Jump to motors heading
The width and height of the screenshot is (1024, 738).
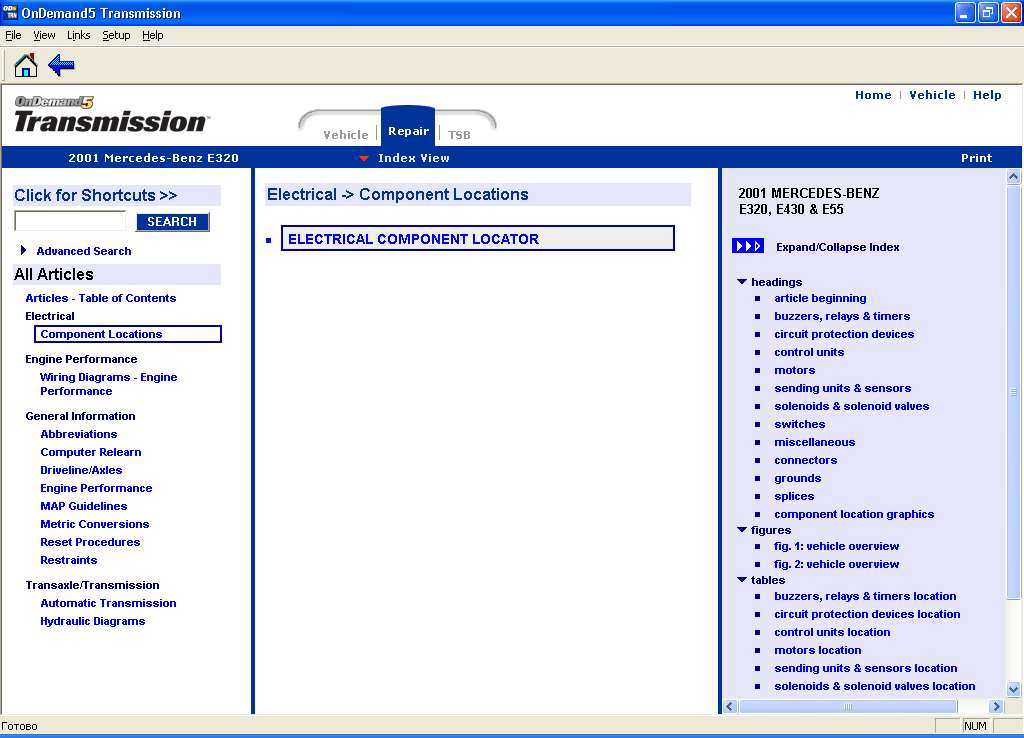click(795, 370)
